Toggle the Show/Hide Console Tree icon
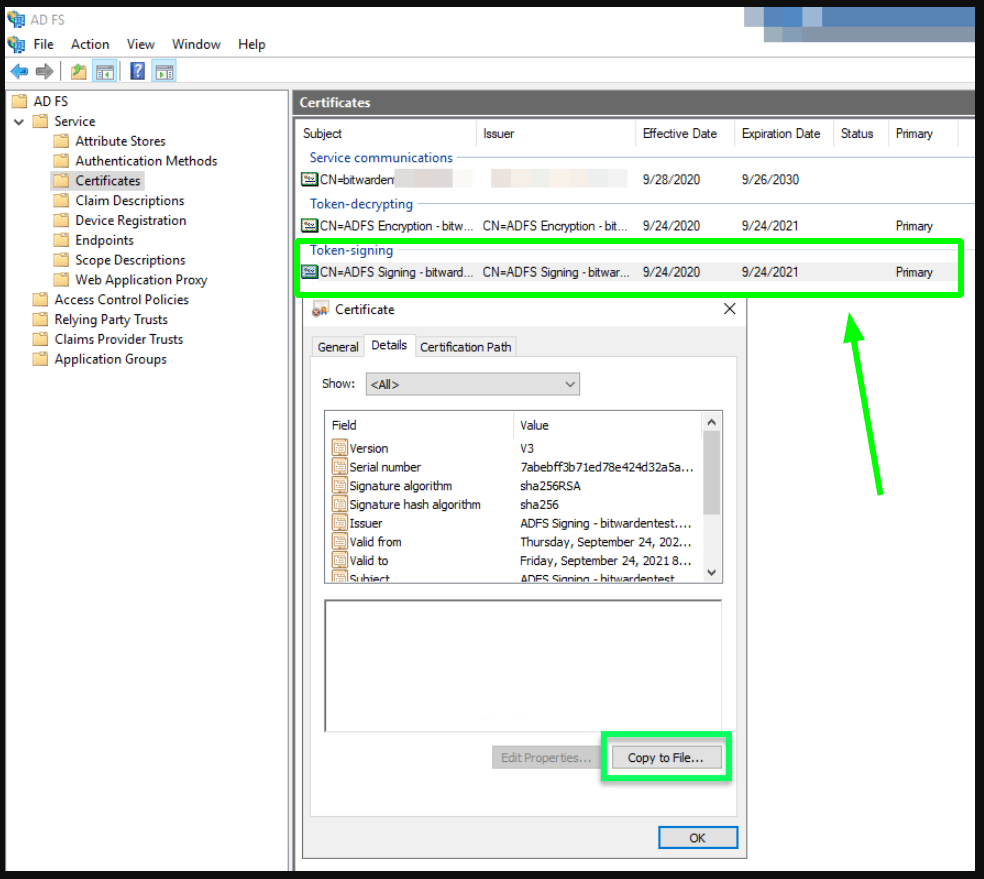 pyautogui.click(x=106, y=70)
